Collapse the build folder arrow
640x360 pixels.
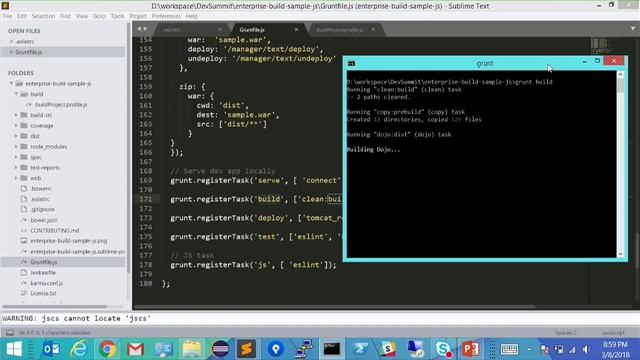pos(16,94)
